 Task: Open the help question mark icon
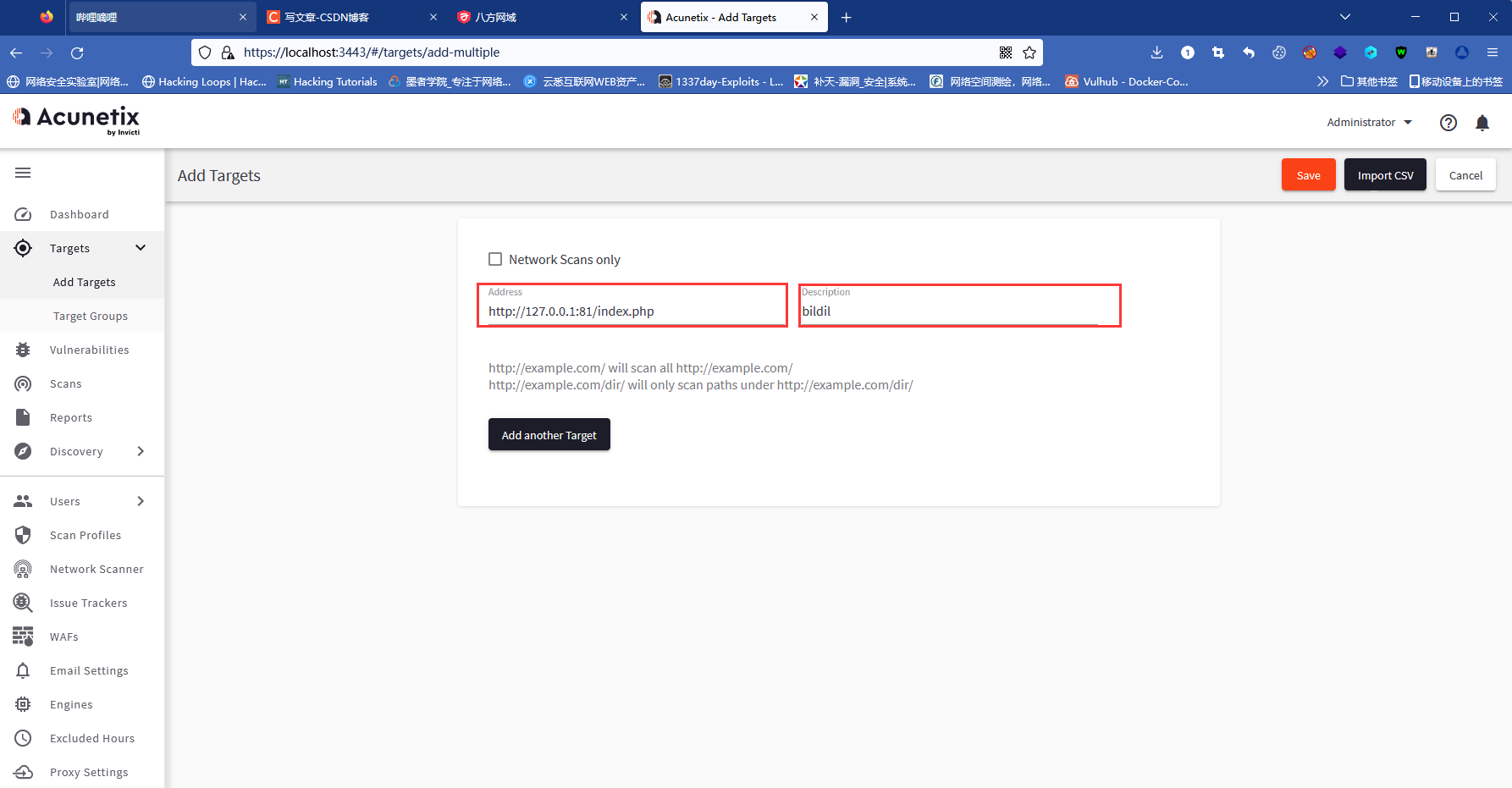tap(1449, 123)
